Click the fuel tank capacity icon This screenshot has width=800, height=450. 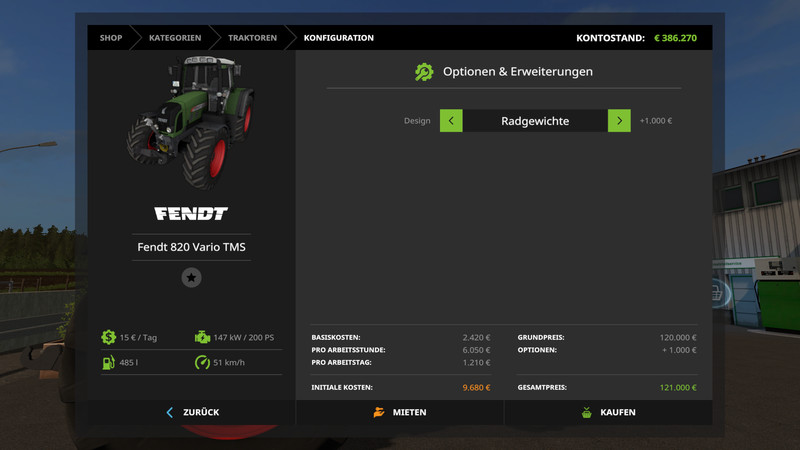click(108, 362)
